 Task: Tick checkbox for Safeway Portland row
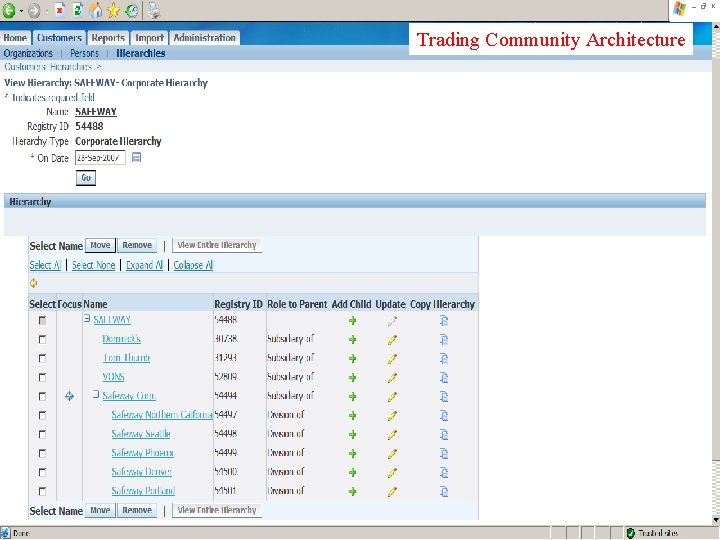[42, 491]
